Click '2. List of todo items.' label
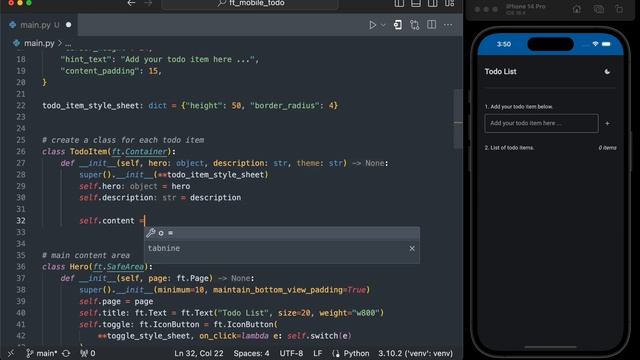 pyautogui.click(x=509, y=148)
